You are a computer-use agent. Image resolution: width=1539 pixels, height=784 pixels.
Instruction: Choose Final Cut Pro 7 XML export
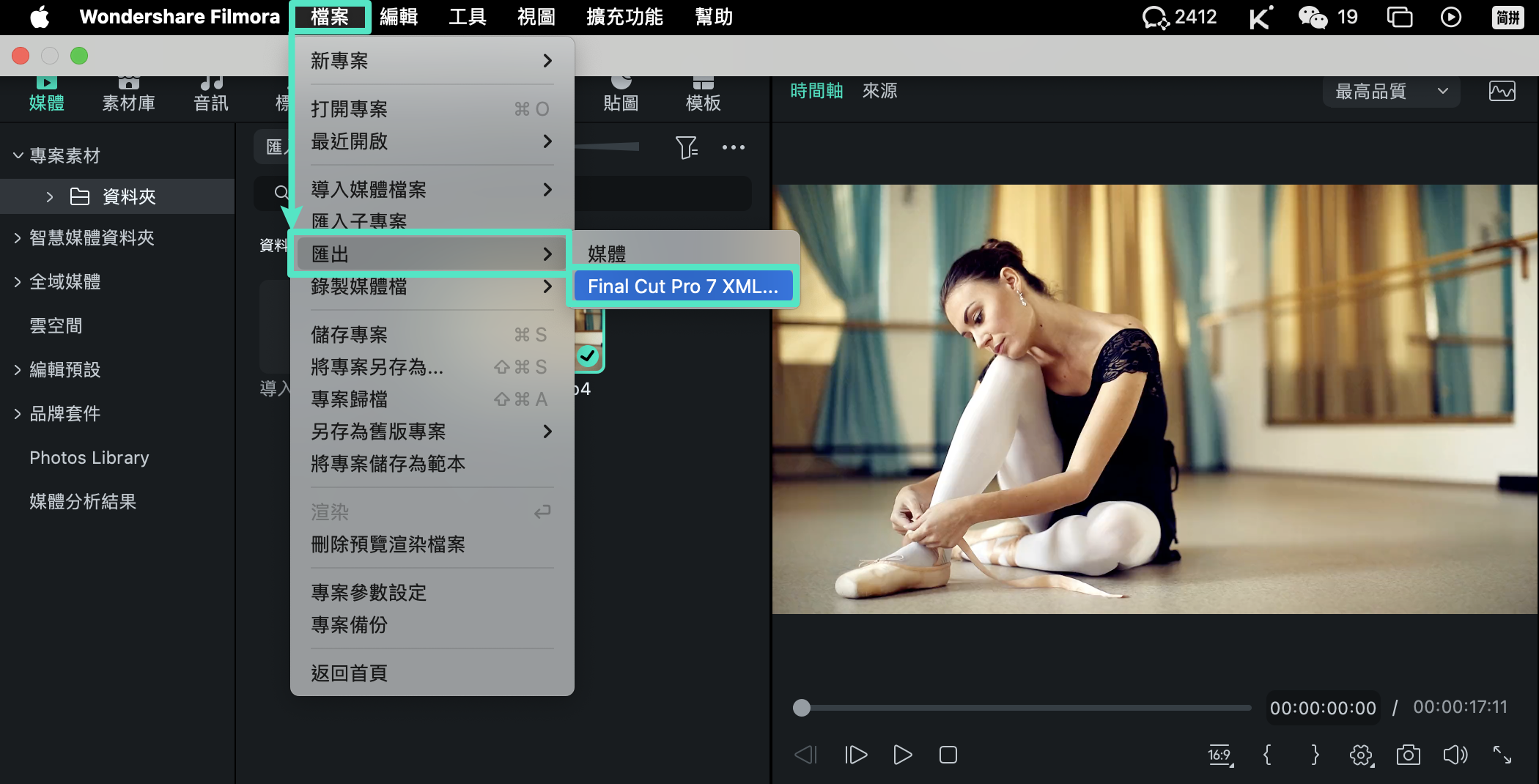click(683, 286)
